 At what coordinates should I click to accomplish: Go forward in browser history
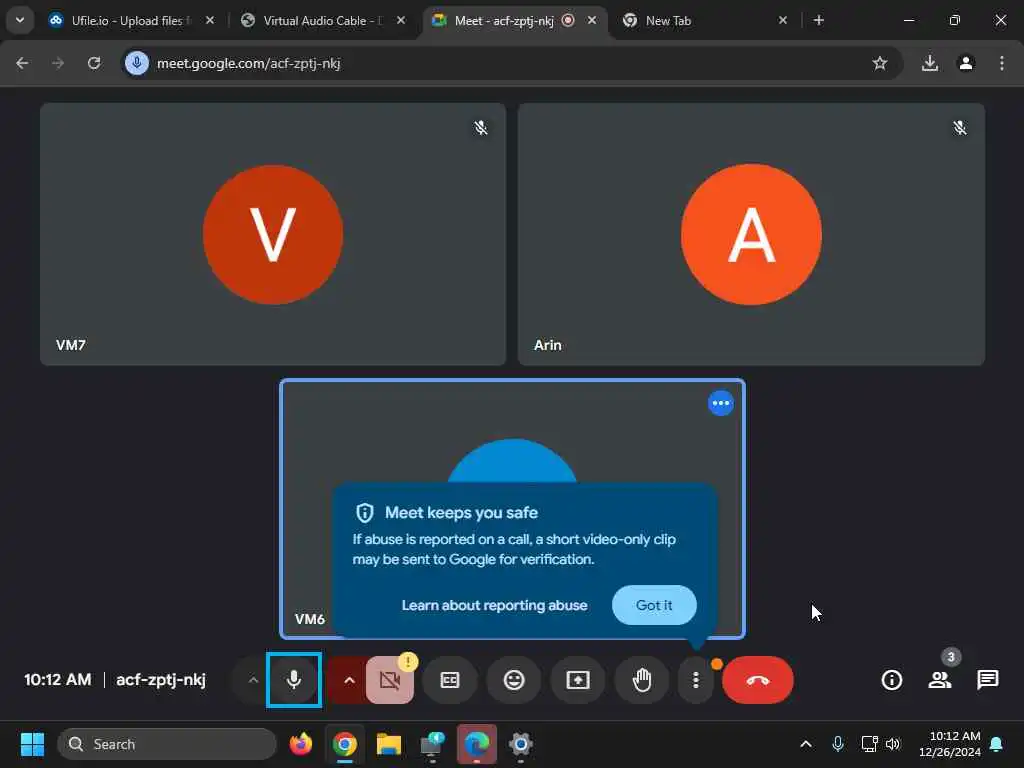[x=58, y=63]
